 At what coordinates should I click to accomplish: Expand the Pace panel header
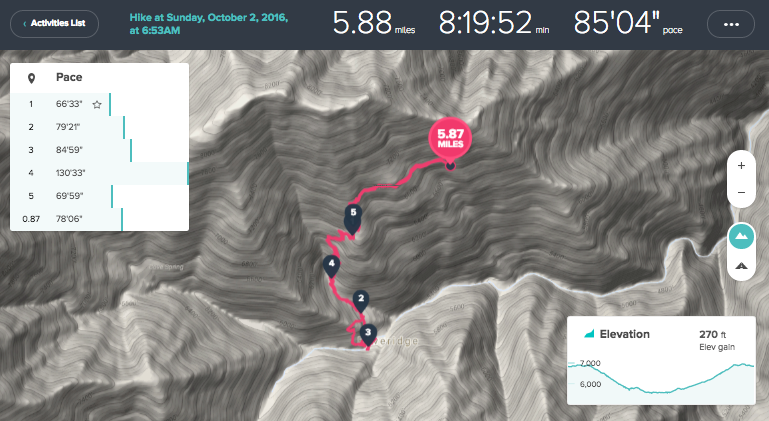[x=100, y=78]
